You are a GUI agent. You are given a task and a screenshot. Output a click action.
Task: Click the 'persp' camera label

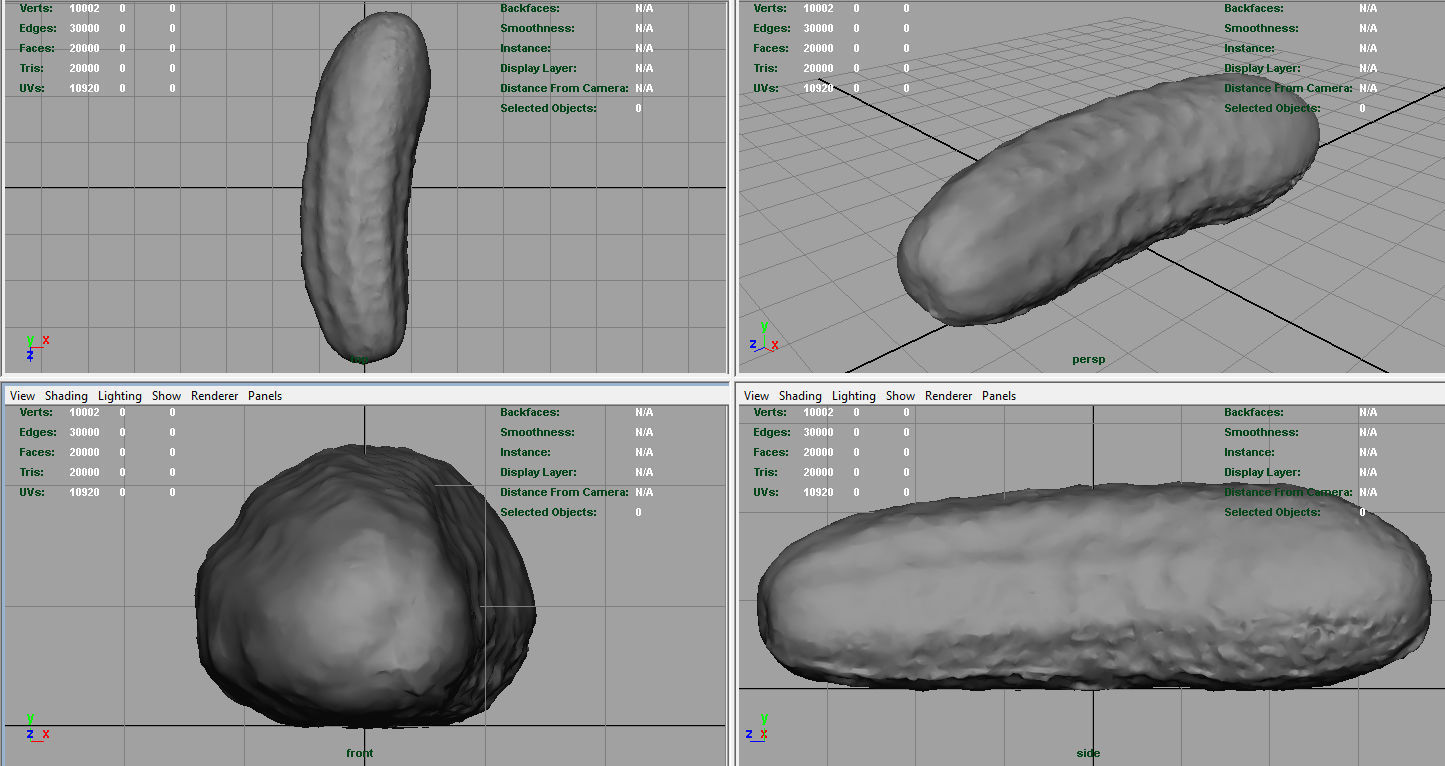click(x=1088, y=359)
